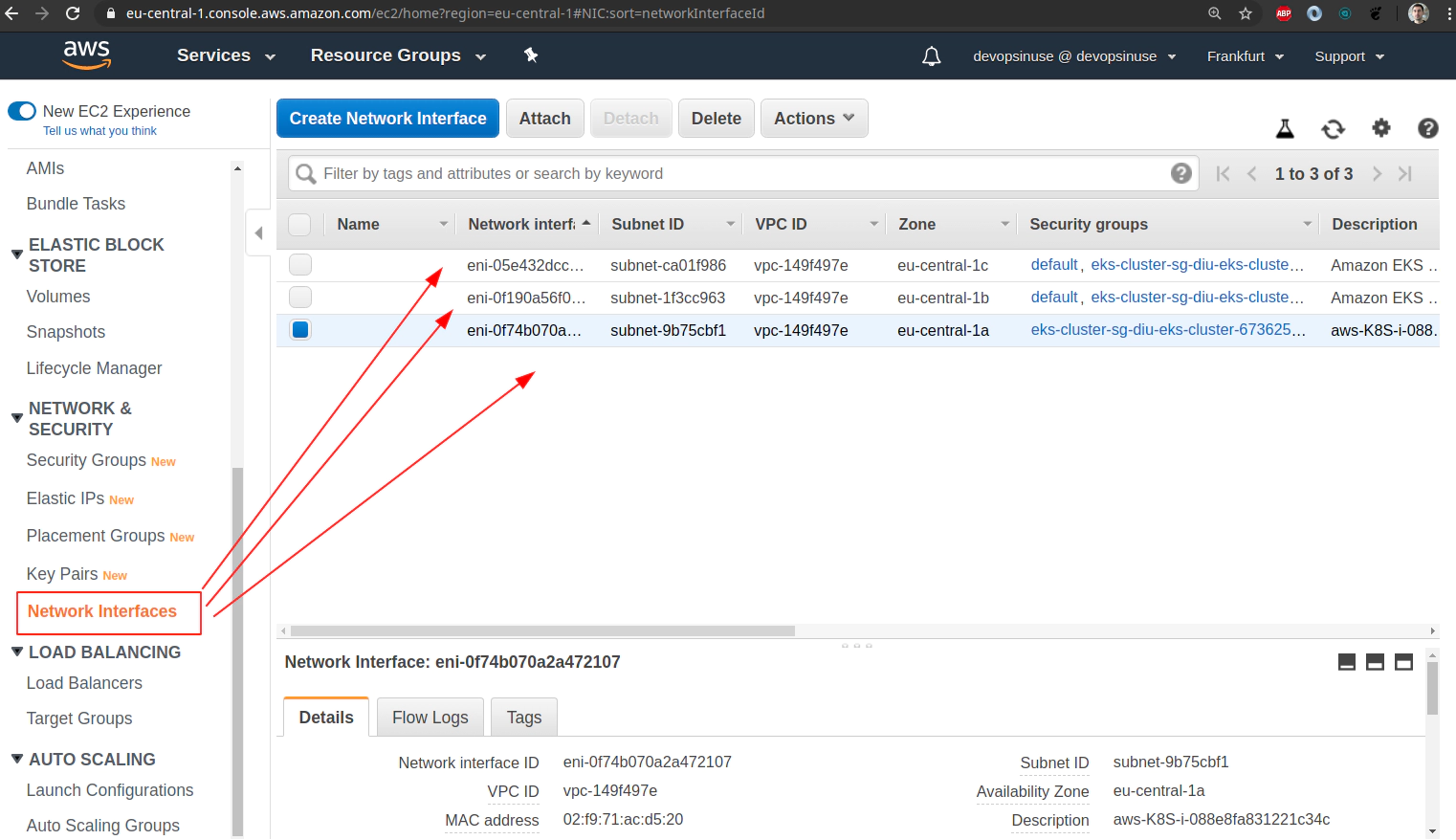The height and width of the screenshot is (840, 1456).
Task: Click Create Network Interface button
Action: click(x=387, y=119)
